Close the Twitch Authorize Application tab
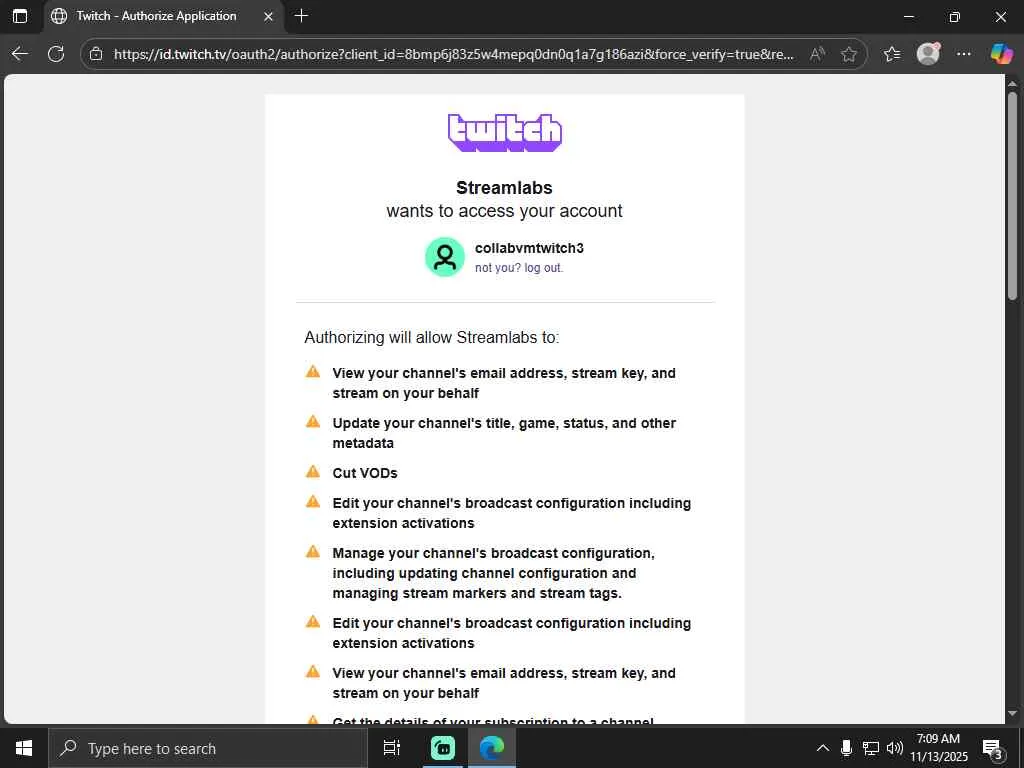Screen dimensions: 1024x768 pos(268,16)
